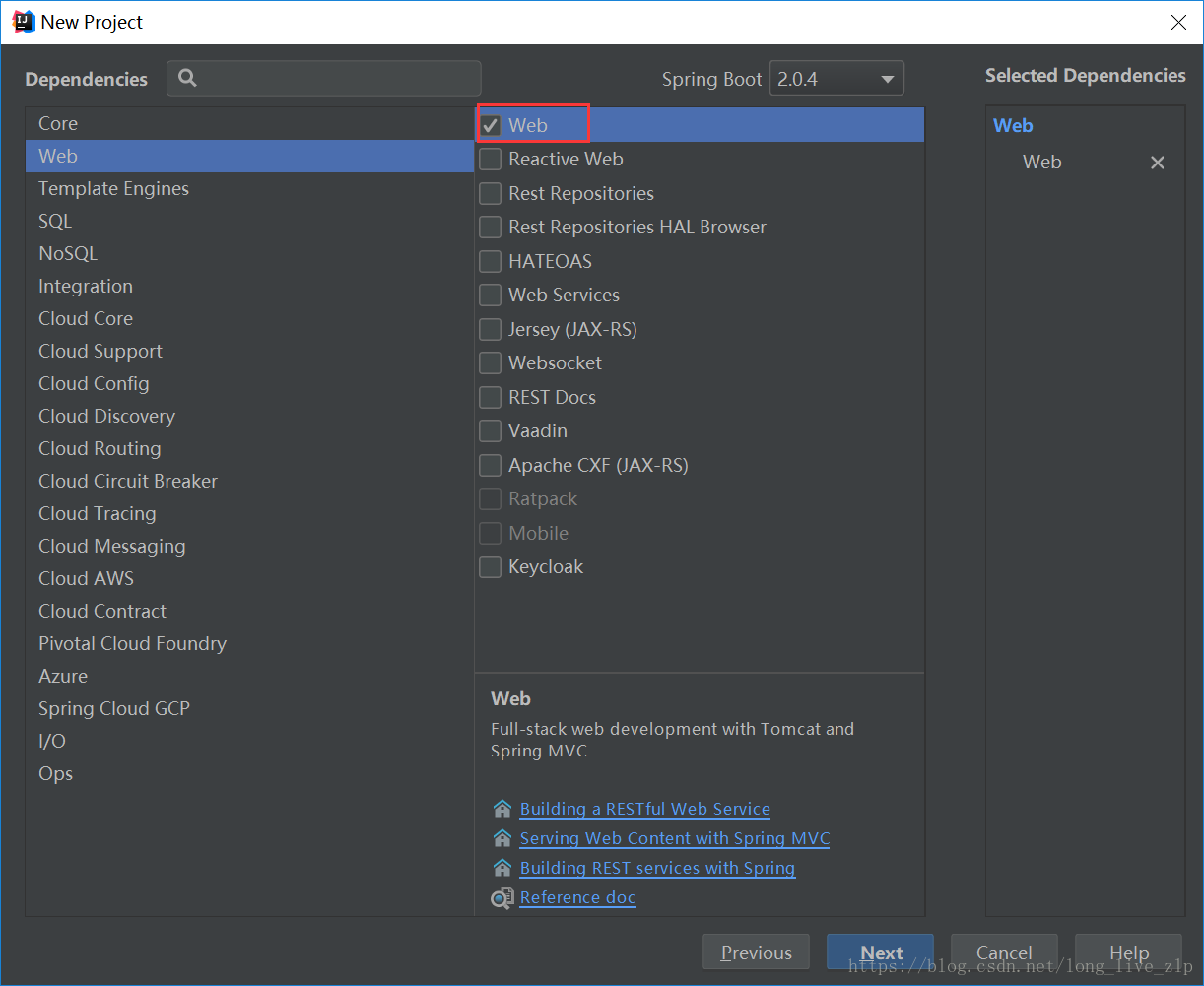Remove Web from Selected Dependencies with X
Viewport: 1204px width, 986px height.
click(1158, 163)
